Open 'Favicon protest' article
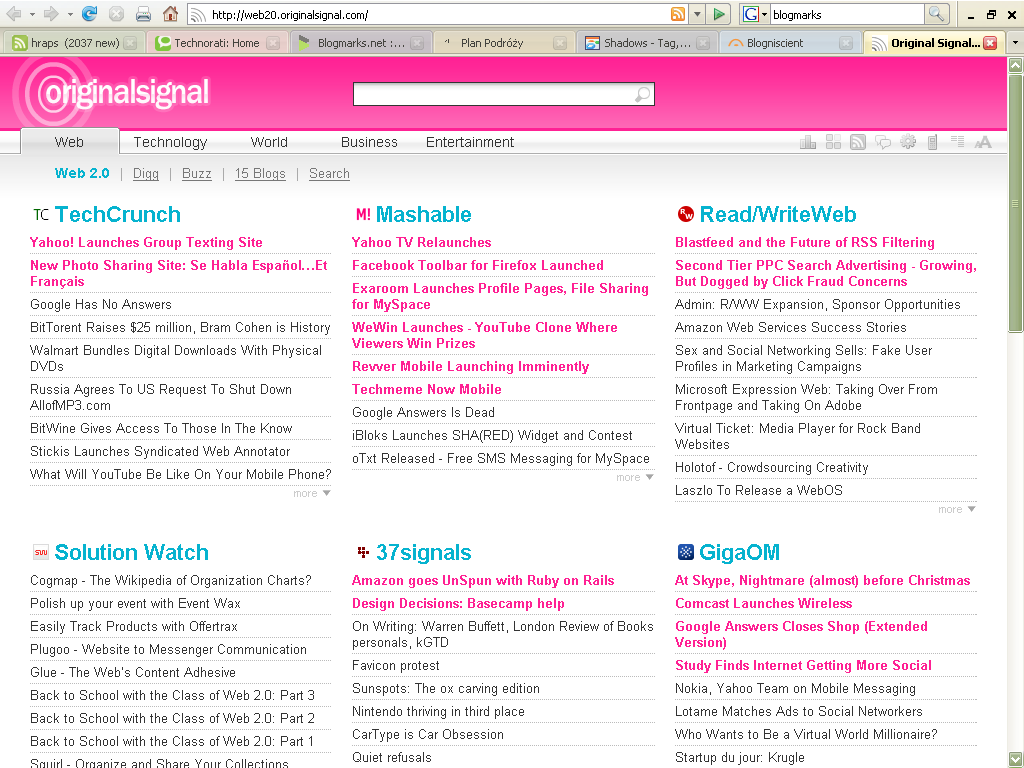Screen dimensions: 1024x768 pyautogui.click(x=396, y=665)
